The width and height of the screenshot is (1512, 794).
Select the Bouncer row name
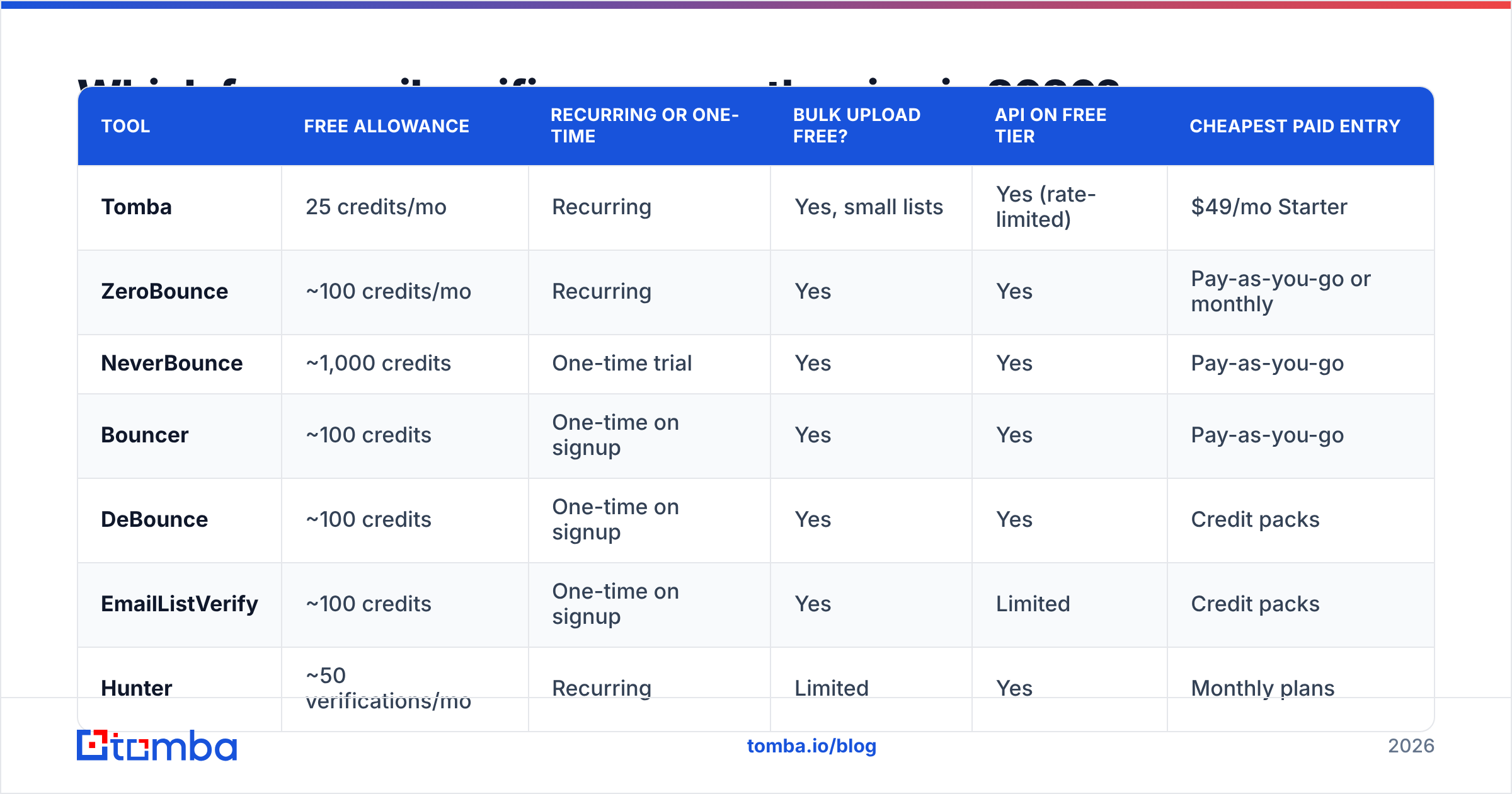(145, 435)
